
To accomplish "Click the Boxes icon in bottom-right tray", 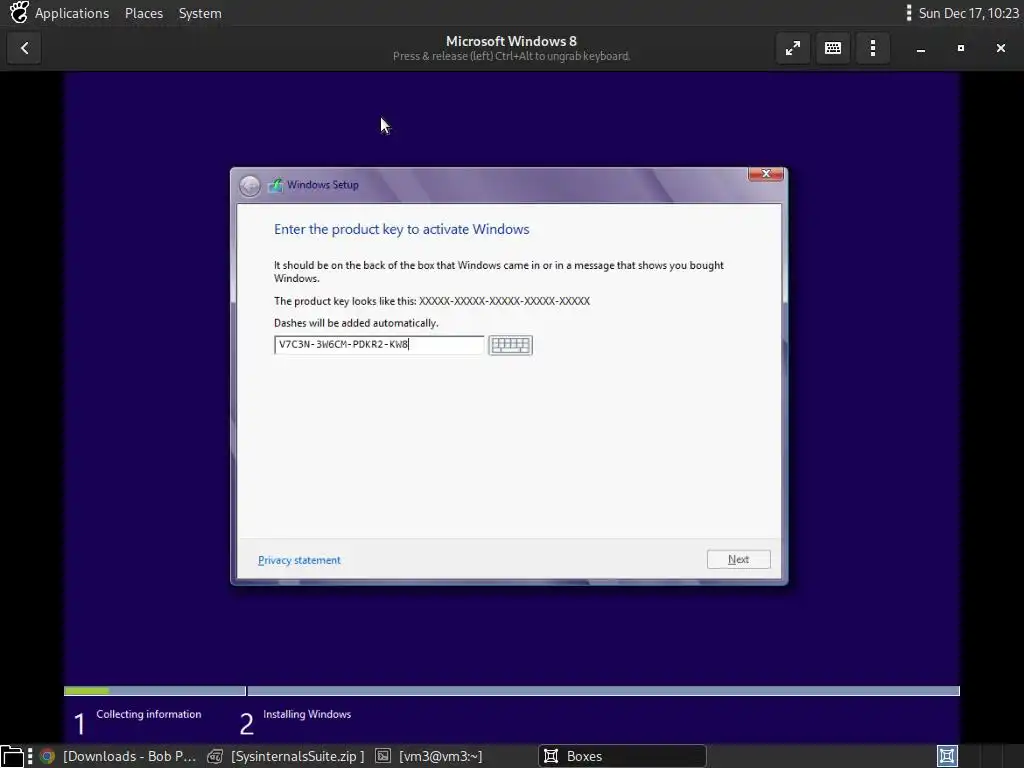I will (x=947, y=756).
